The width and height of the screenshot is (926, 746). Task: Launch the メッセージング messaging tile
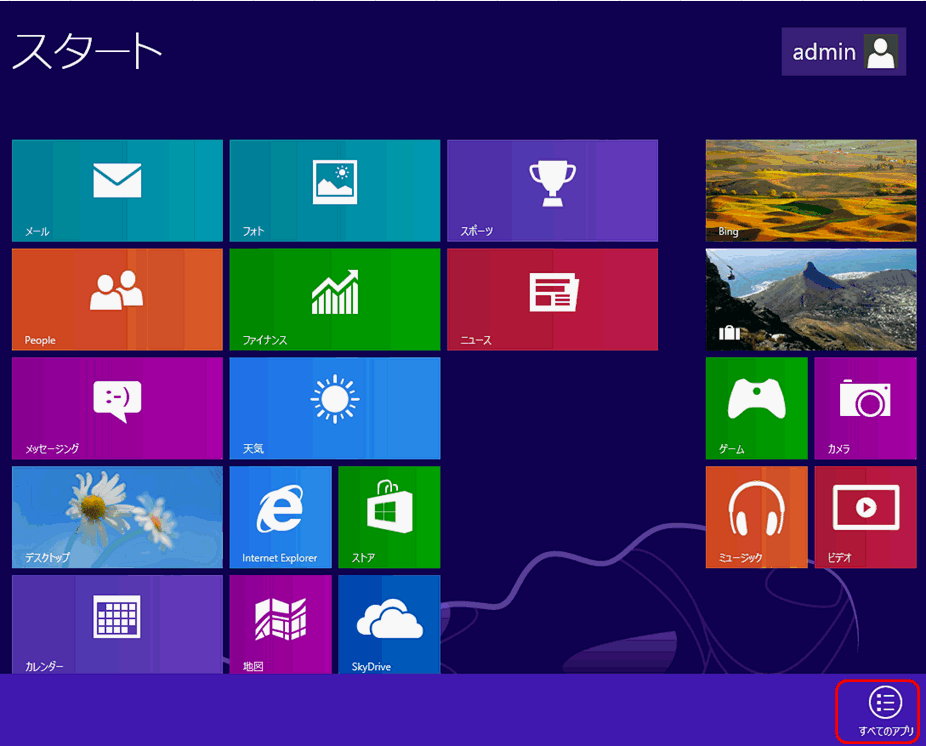(117, 408)
